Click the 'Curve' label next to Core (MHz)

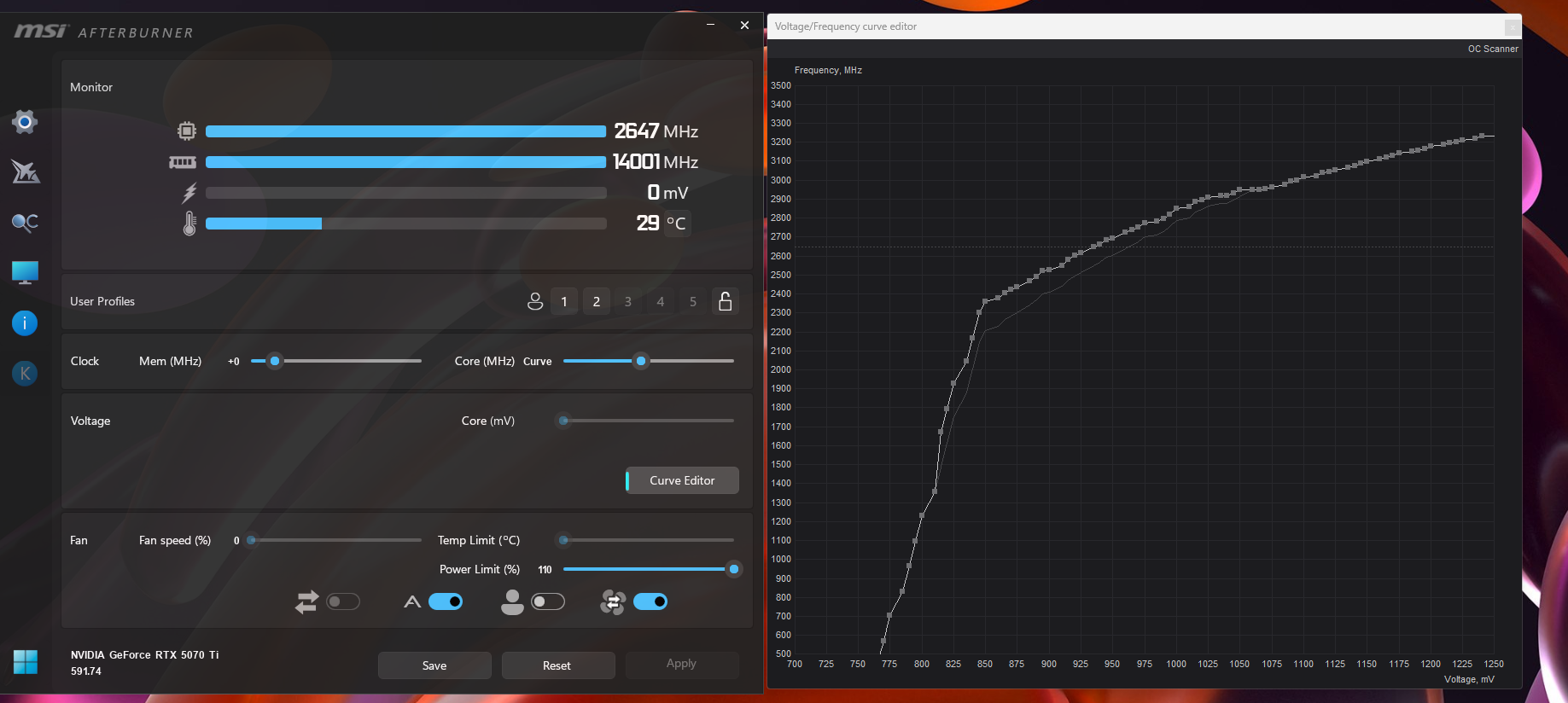[538, 362]
